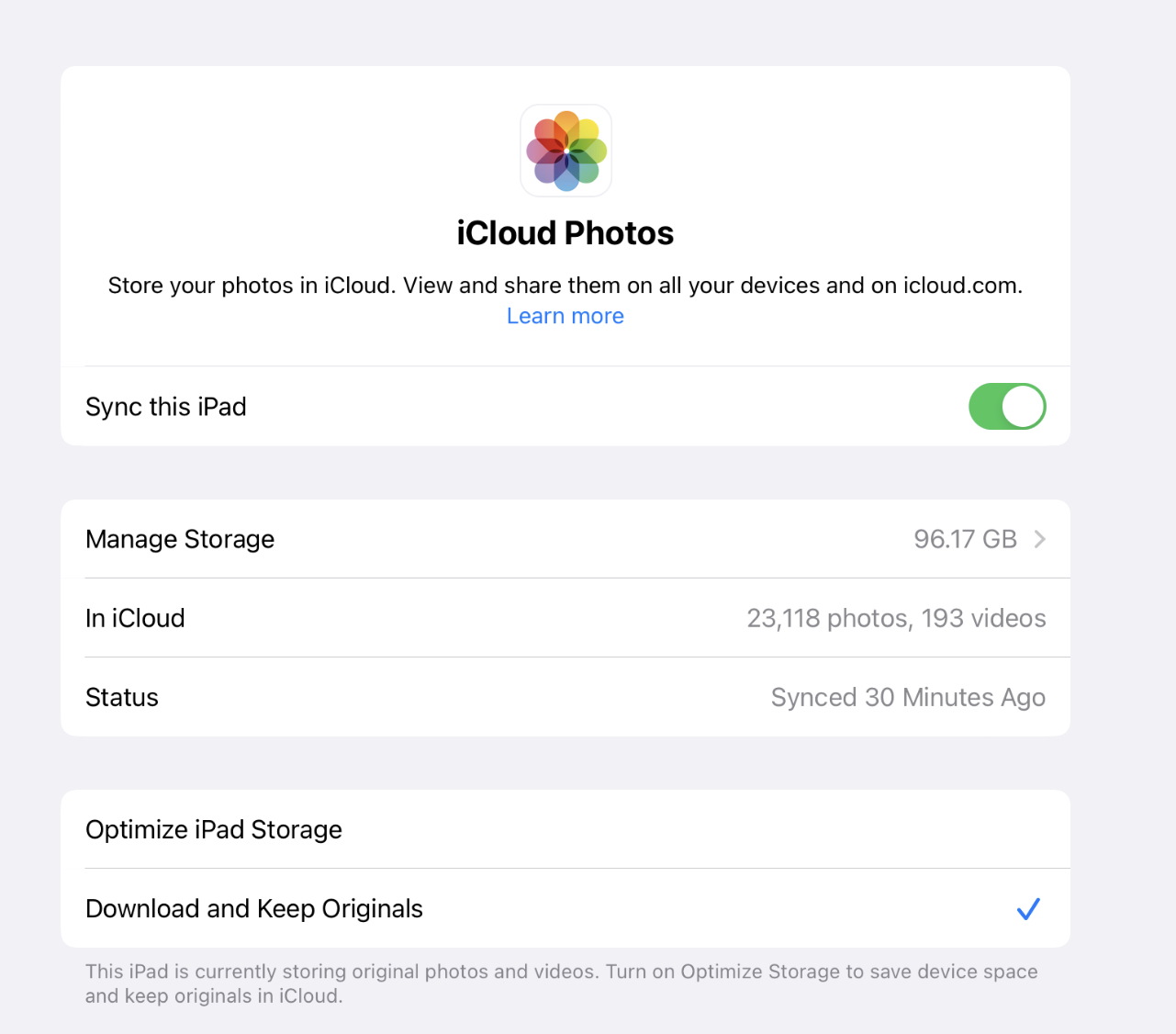Click the blue checkmark beside Download and Keep Originals
Image resolution: width=1176 pixels, height=1034 pixels.
pyautogui.click(x=1028, y=909)
